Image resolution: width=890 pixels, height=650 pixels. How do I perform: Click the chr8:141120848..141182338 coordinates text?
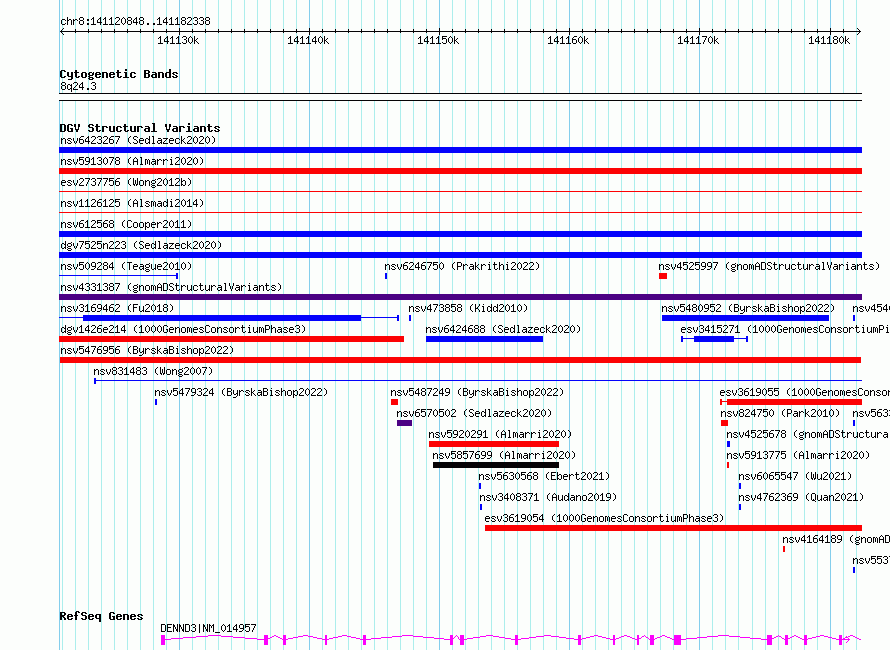pyautogui.click(x=135, y=21)
